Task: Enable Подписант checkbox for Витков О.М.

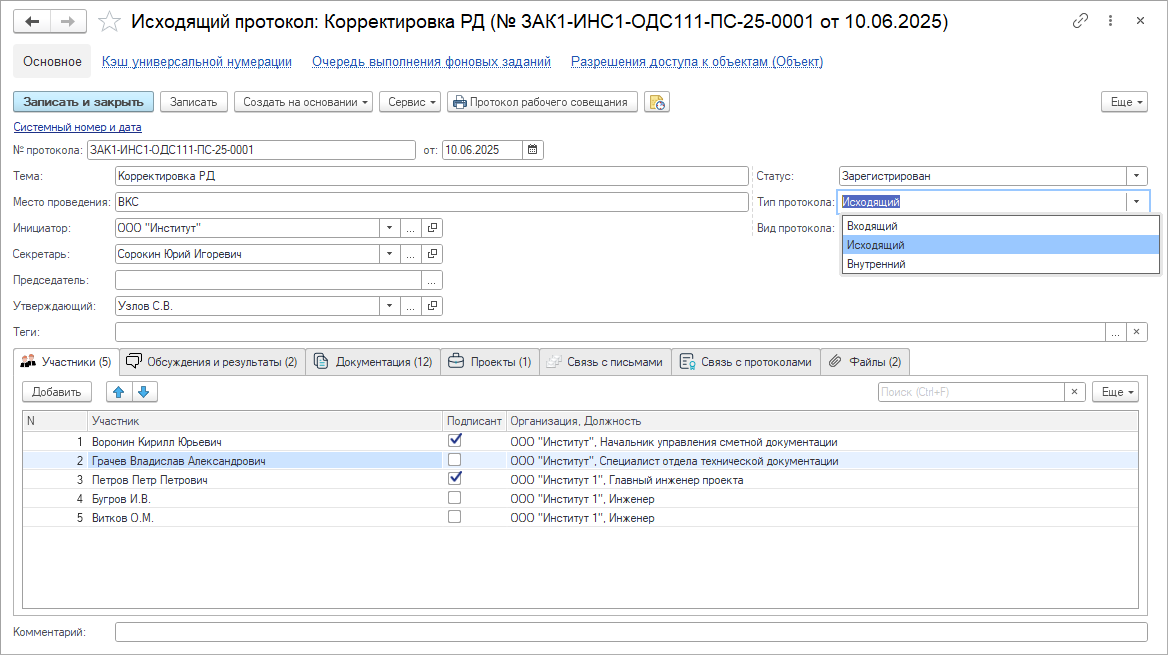Action: pyautogui.click(x=455, y=517)
